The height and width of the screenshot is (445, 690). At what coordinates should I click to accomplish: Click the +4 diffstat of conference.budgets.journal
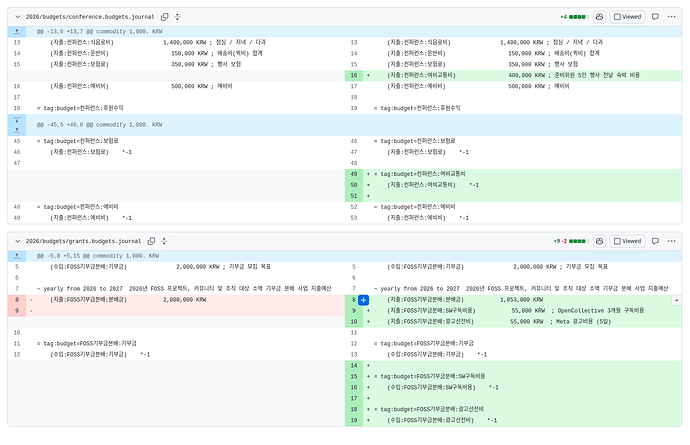coord(574,17)
